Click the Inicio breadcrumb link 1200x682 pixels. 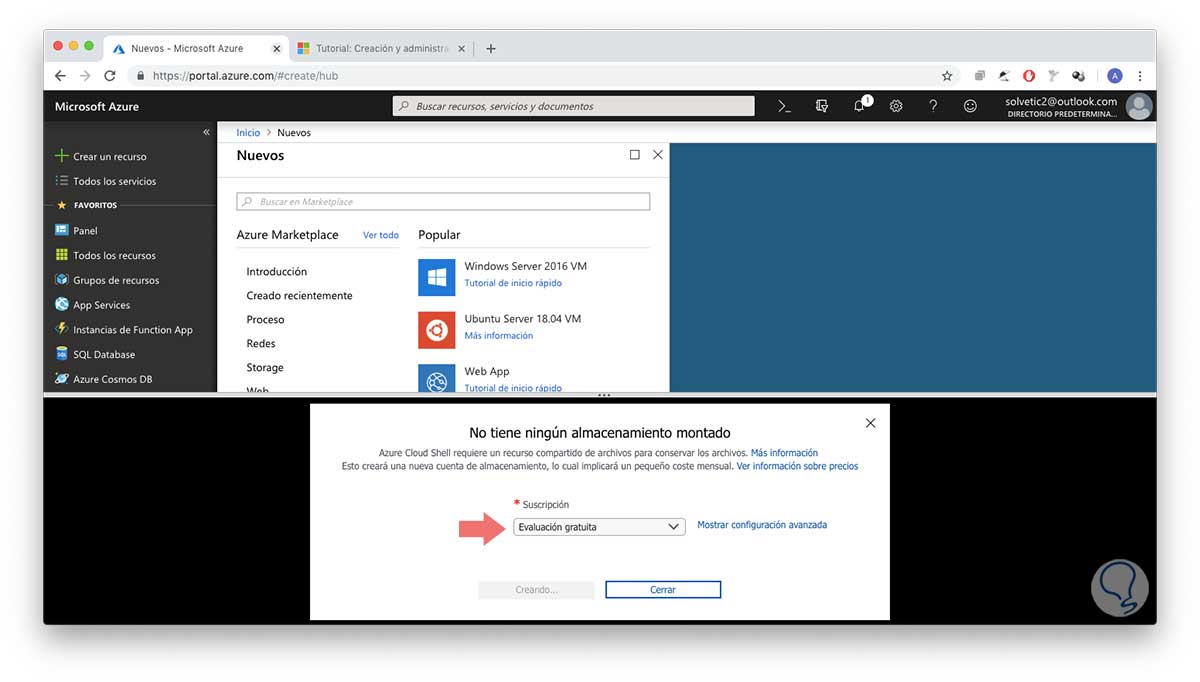[248, 132]
